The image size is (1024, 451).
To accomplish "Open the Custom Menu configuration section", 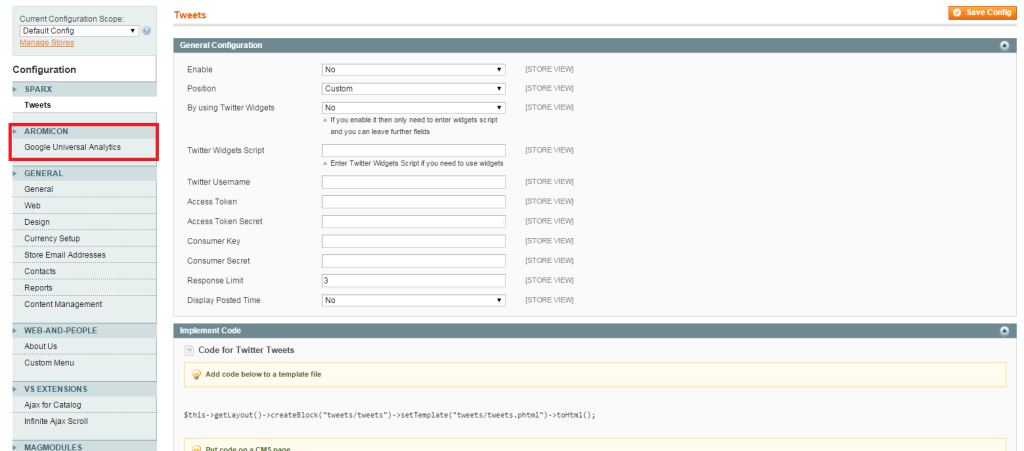I will [x=84, y=363].
